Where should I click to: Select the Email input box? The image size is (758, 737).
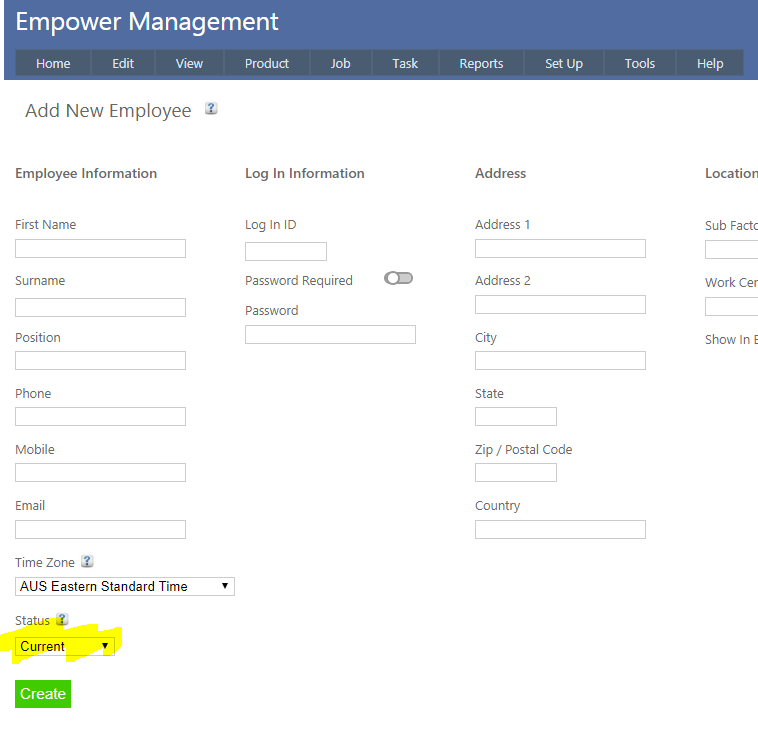pos(100,530)
